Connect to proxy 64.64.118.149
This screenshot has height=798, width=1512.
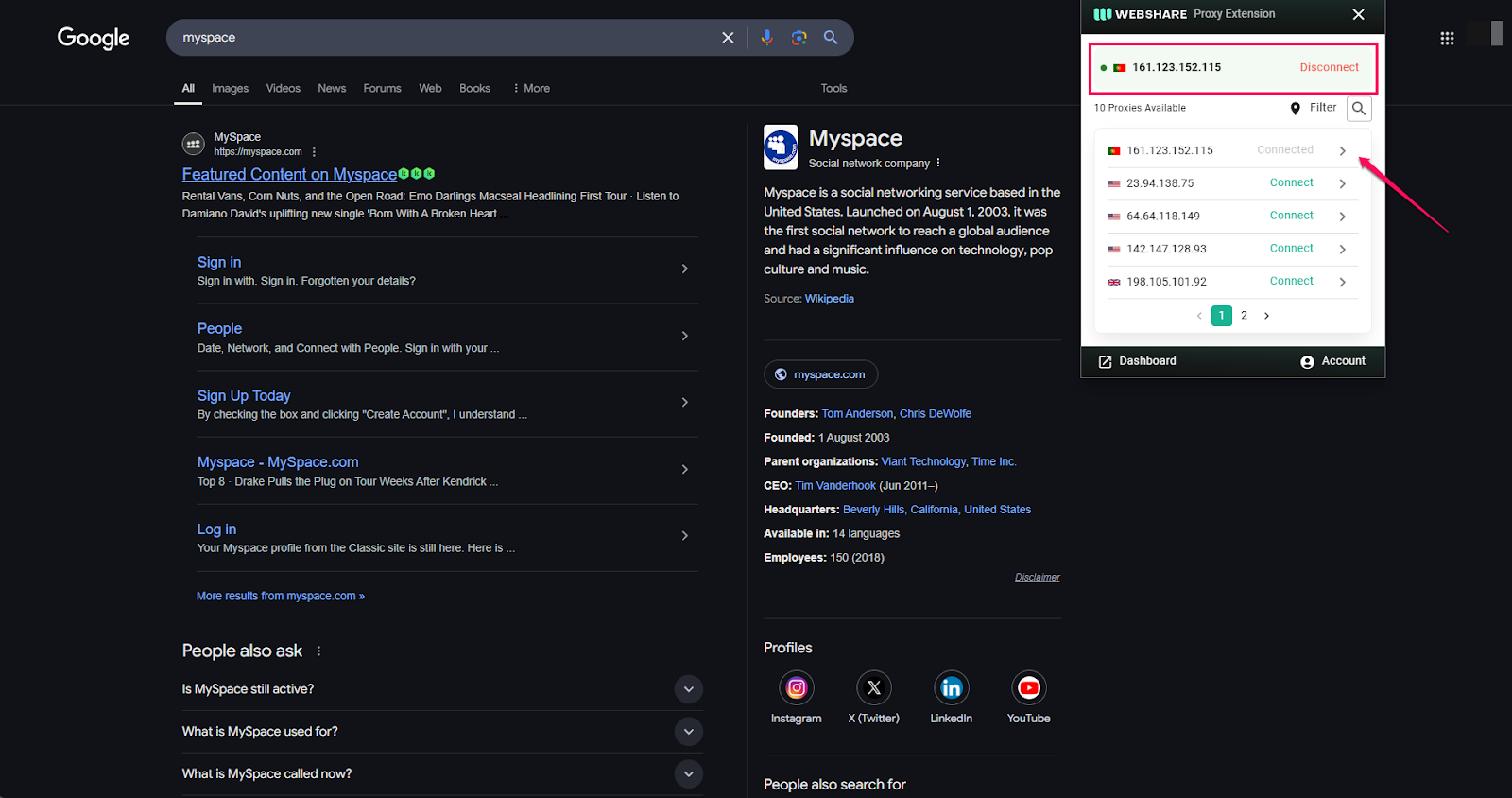click(x=1291, y=216)
